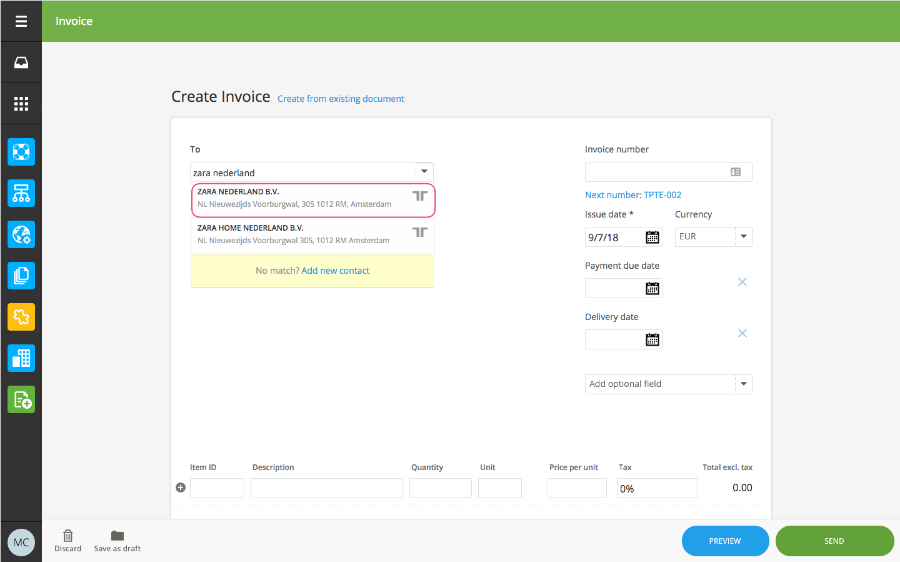Focus the Description field

pyautogui.click(x=327, y=488)
